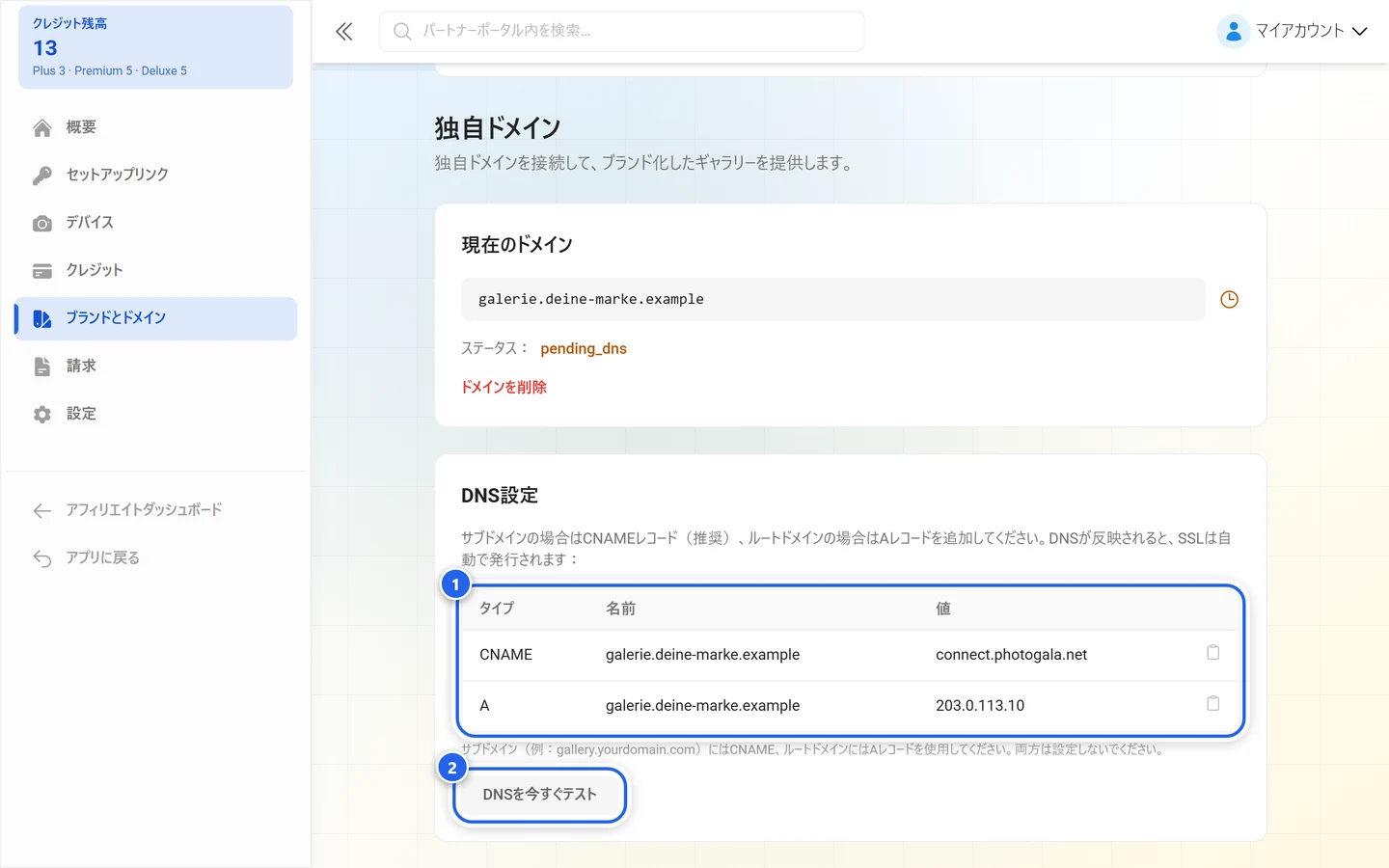
Task: Click the タイプ column header
Action: [497, 609]
